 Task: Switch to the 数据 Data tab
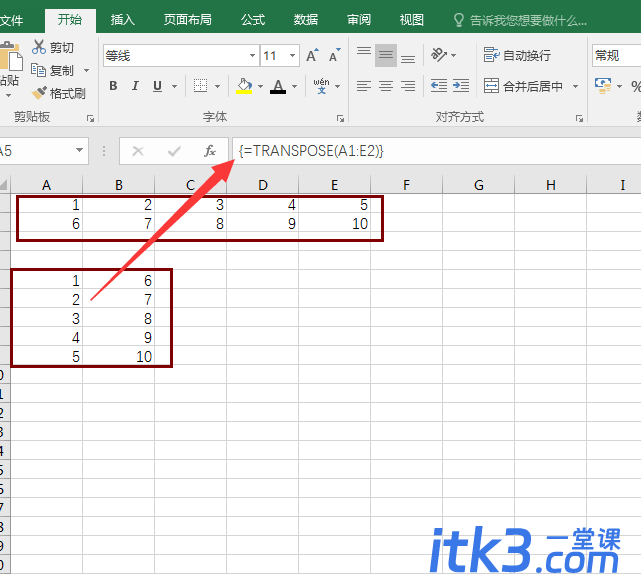[x=306, y=20]
